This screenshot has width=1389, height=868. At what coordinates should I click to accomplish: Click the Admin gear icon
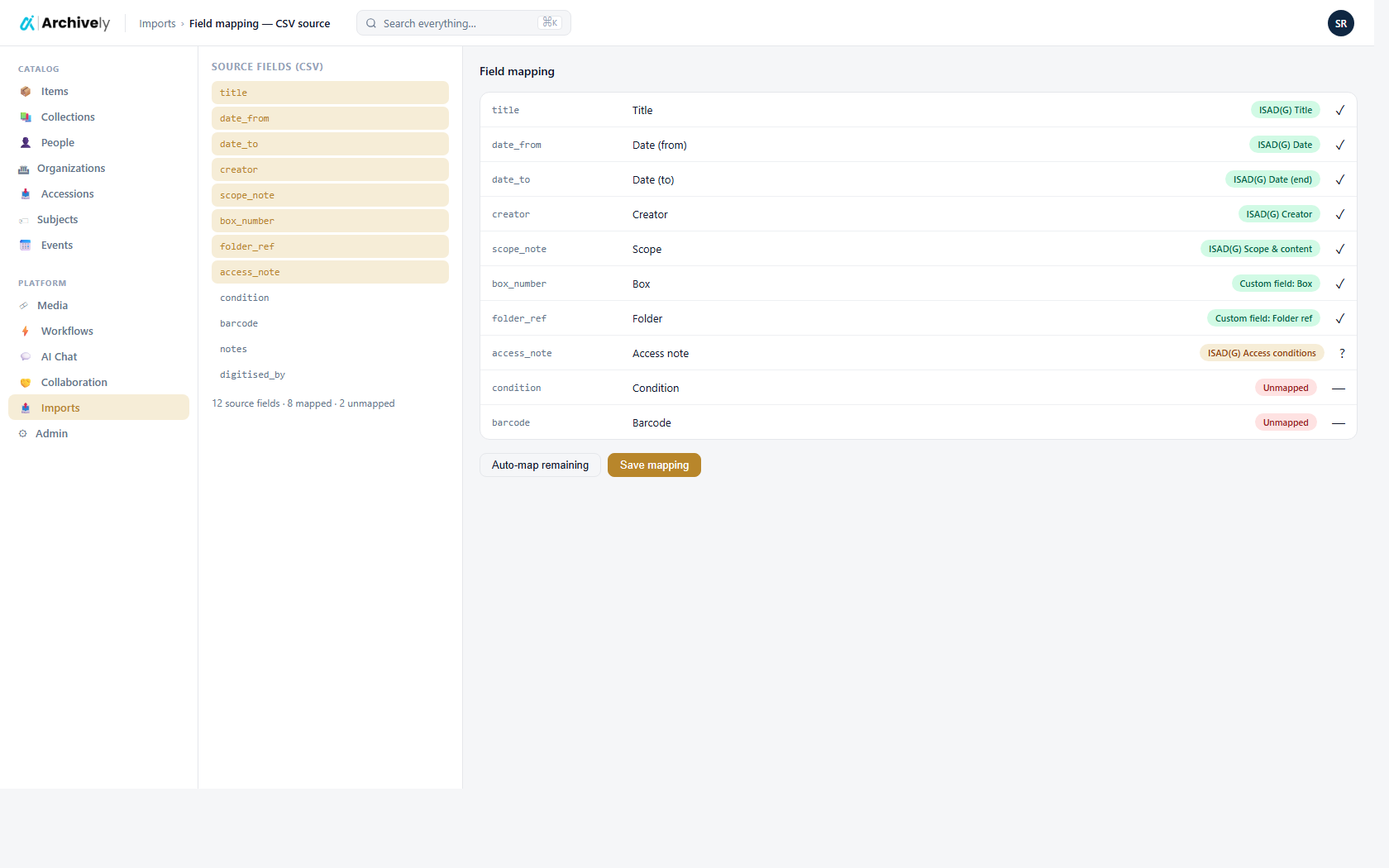(23, 434)
